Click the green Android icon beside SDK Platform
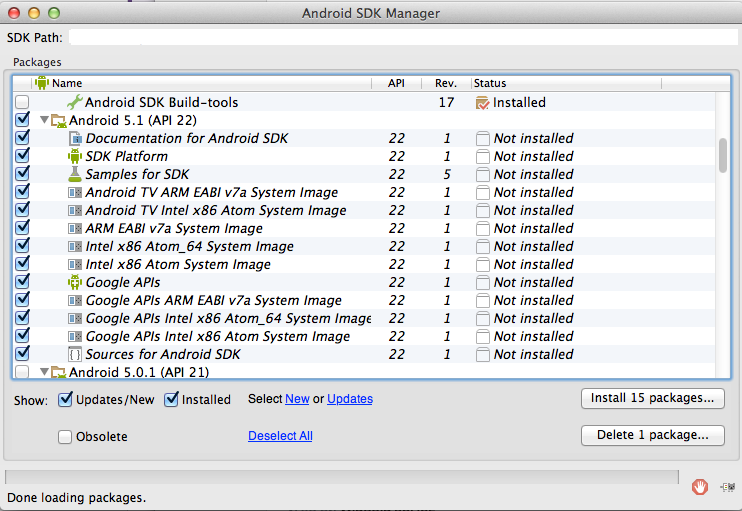Image resolution: width=742 pixels, height=511 pixels. click(x=75, y=156)
